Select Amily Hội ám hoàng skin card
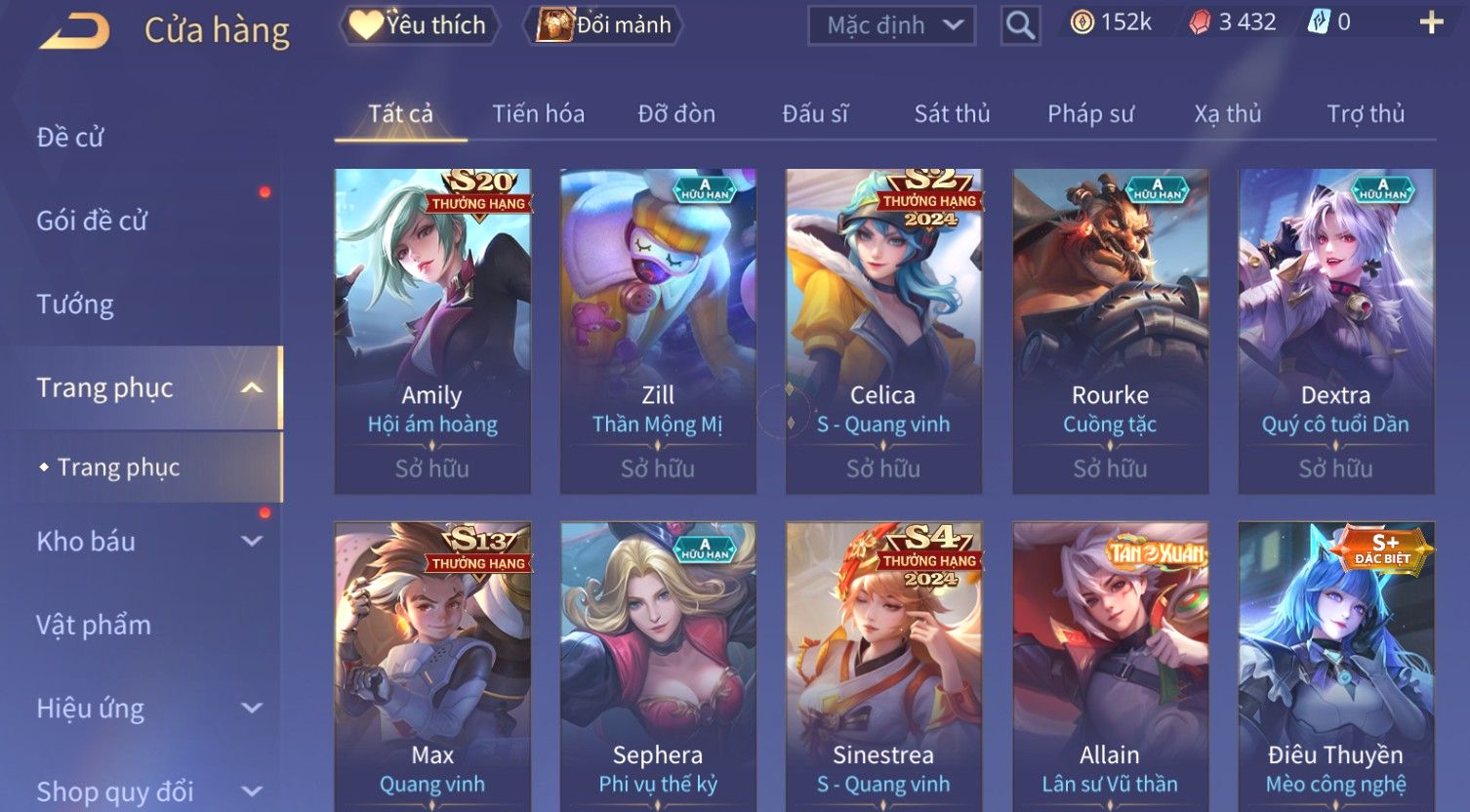 tap(432, 331)
